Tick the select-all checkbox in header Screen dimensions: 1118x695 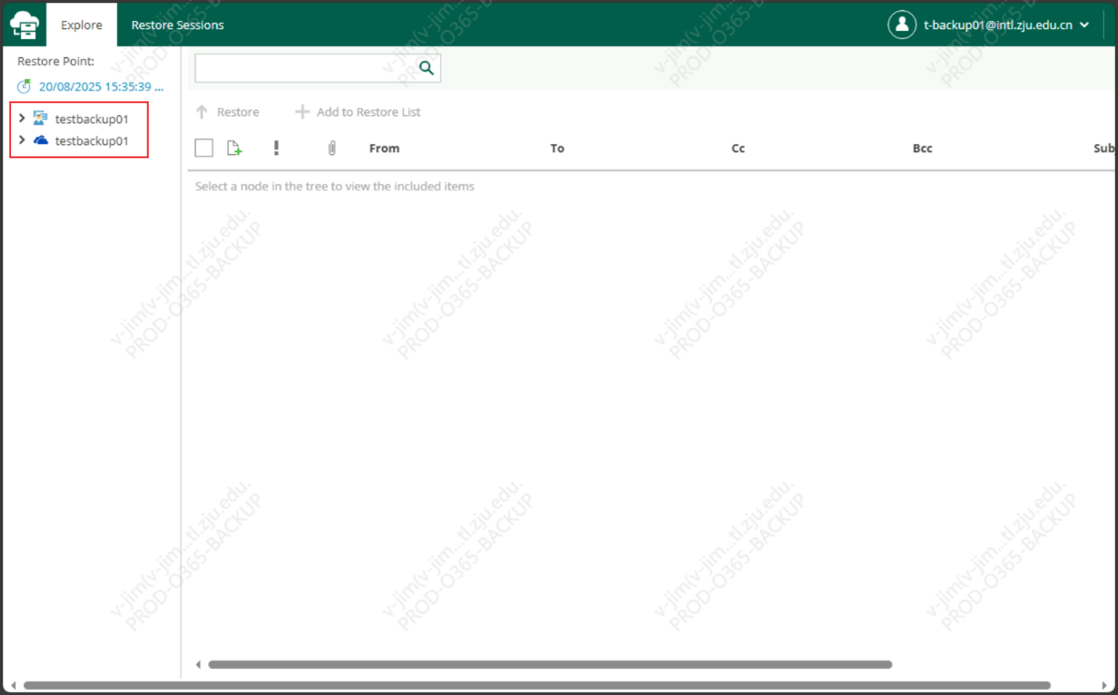point(204,148)
